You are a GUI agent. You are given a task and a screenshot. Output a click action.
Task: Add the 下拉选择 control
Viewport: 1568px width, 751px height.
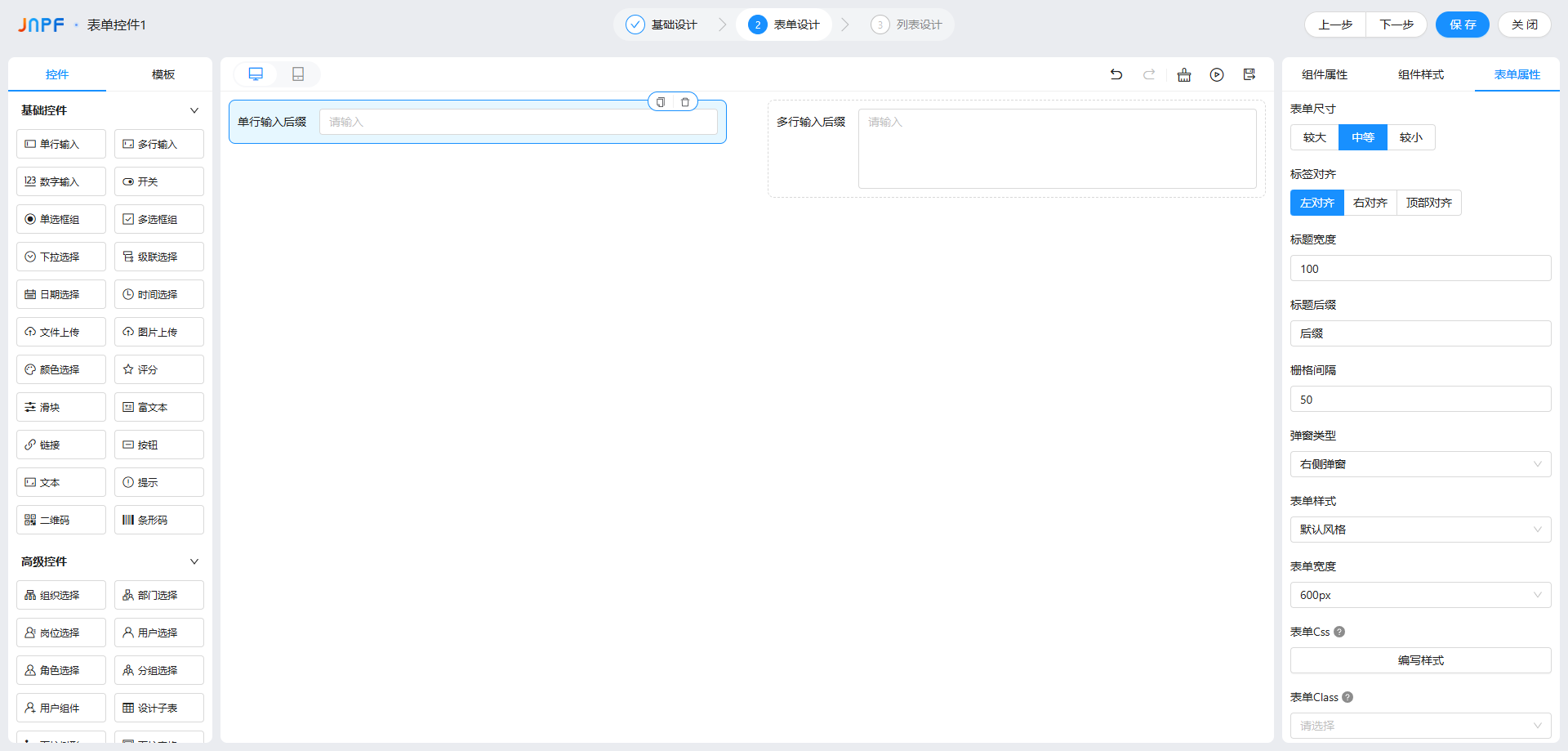tap(61, 257)
